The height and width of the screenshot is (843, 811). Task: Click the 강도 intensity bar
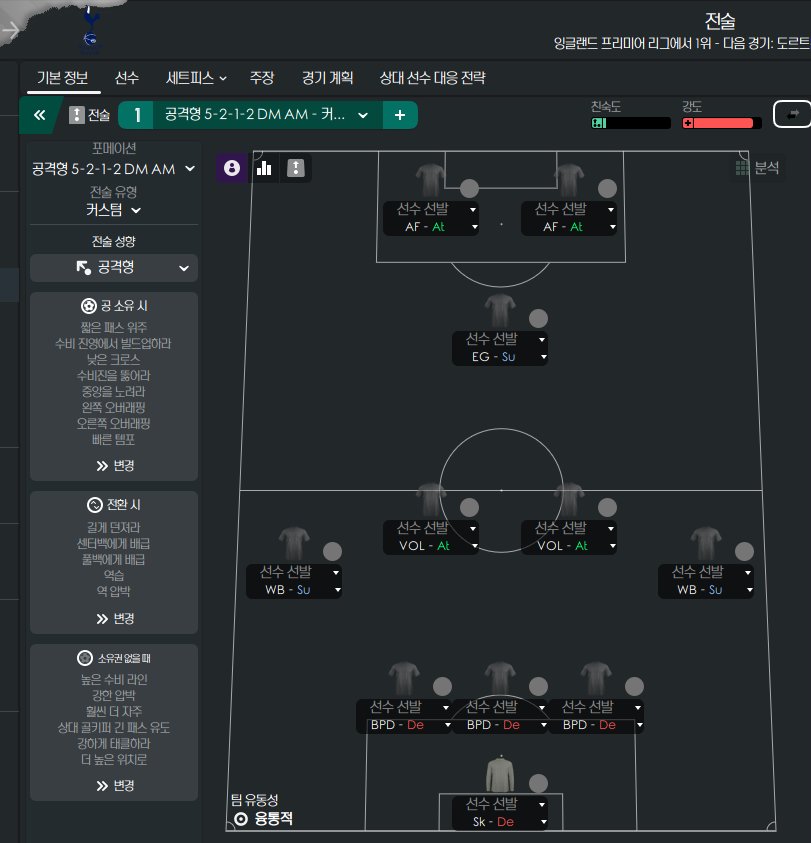[722, 123]
